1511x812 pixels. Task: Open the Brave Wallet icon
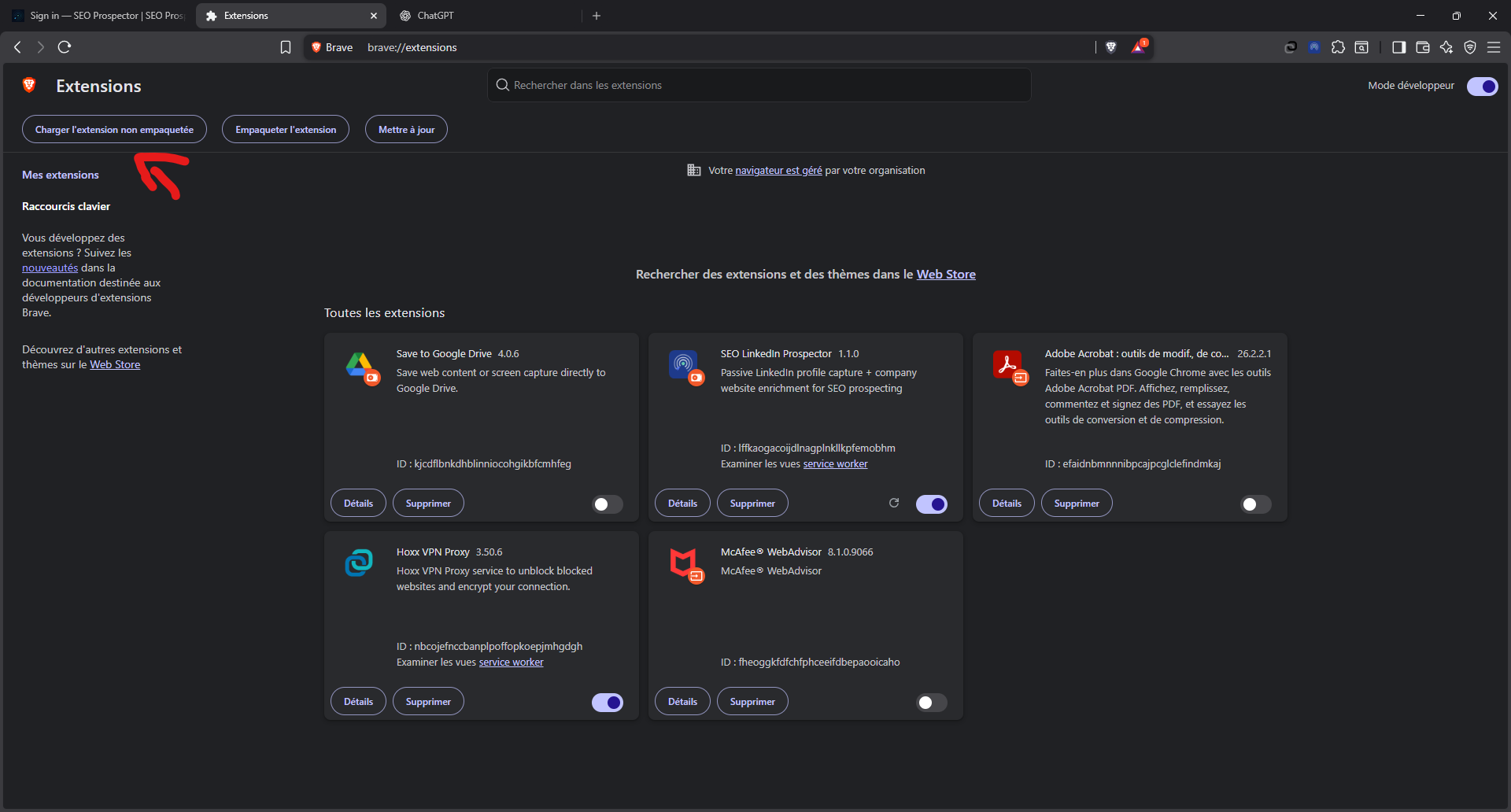coord(1423,47)
